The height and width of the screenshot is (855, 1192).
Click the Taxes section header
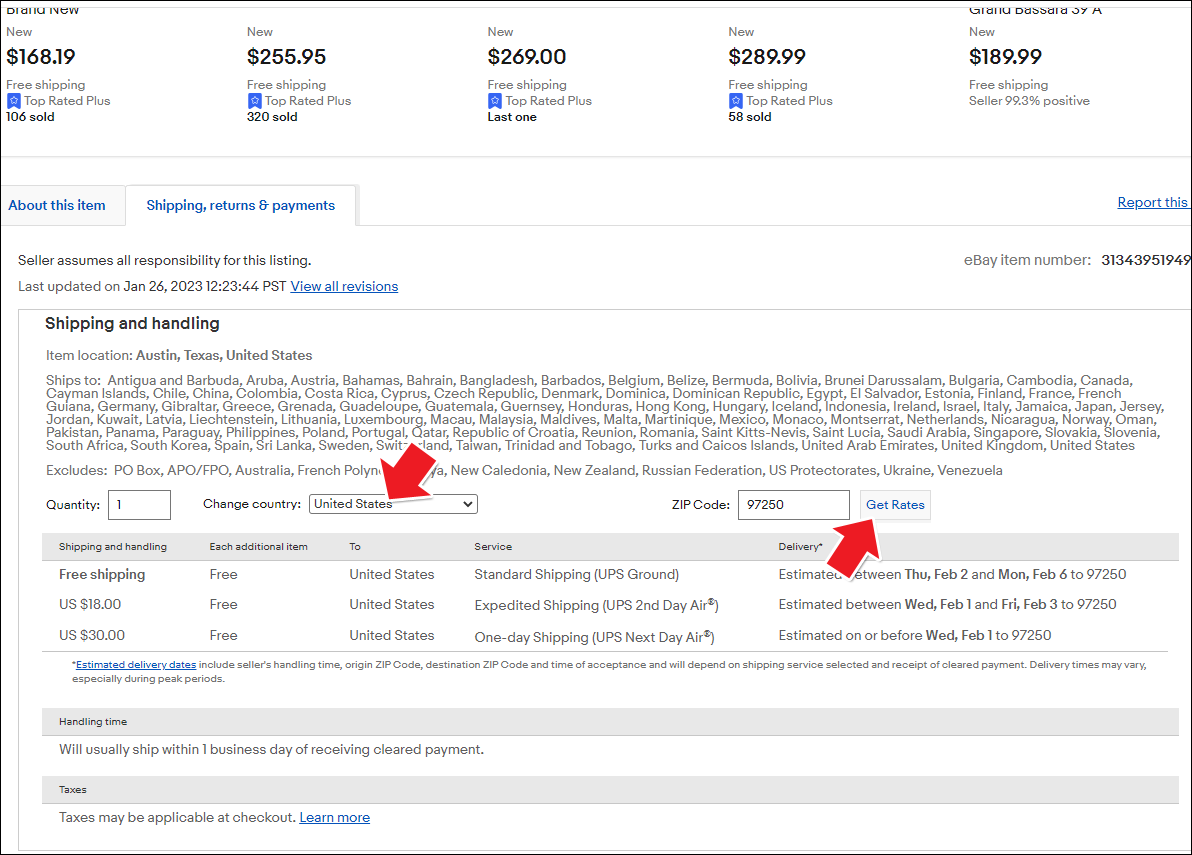73,790
